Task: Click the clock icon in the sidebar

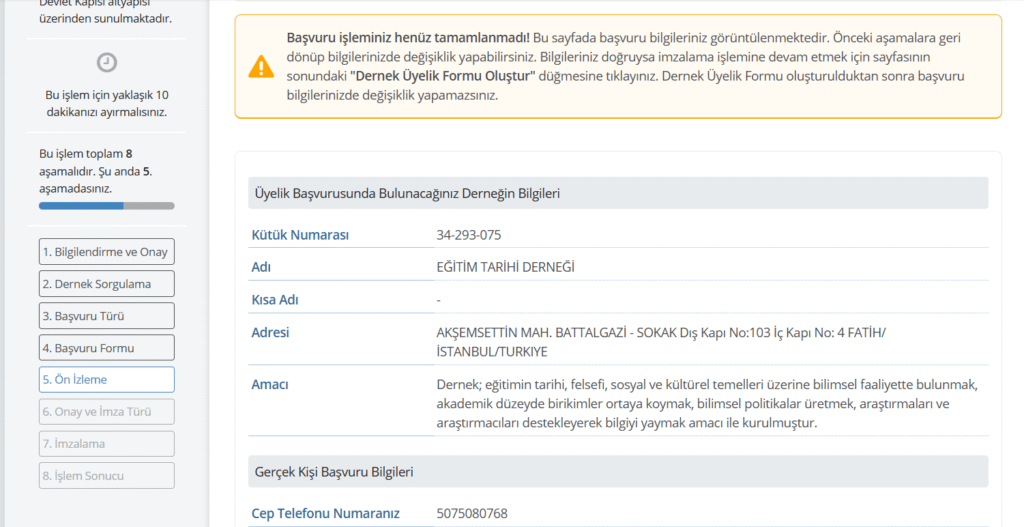Action: 106,63
